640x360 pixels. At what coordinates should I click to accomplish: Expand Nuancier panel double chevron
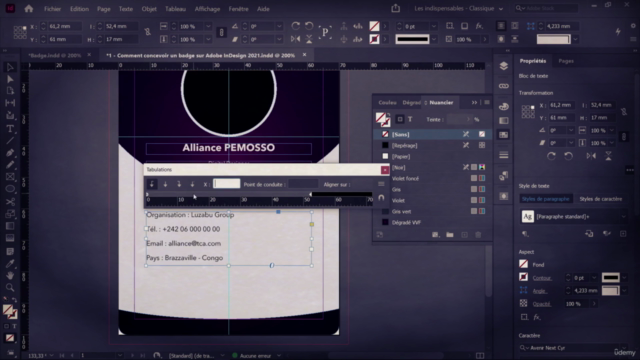474,102
